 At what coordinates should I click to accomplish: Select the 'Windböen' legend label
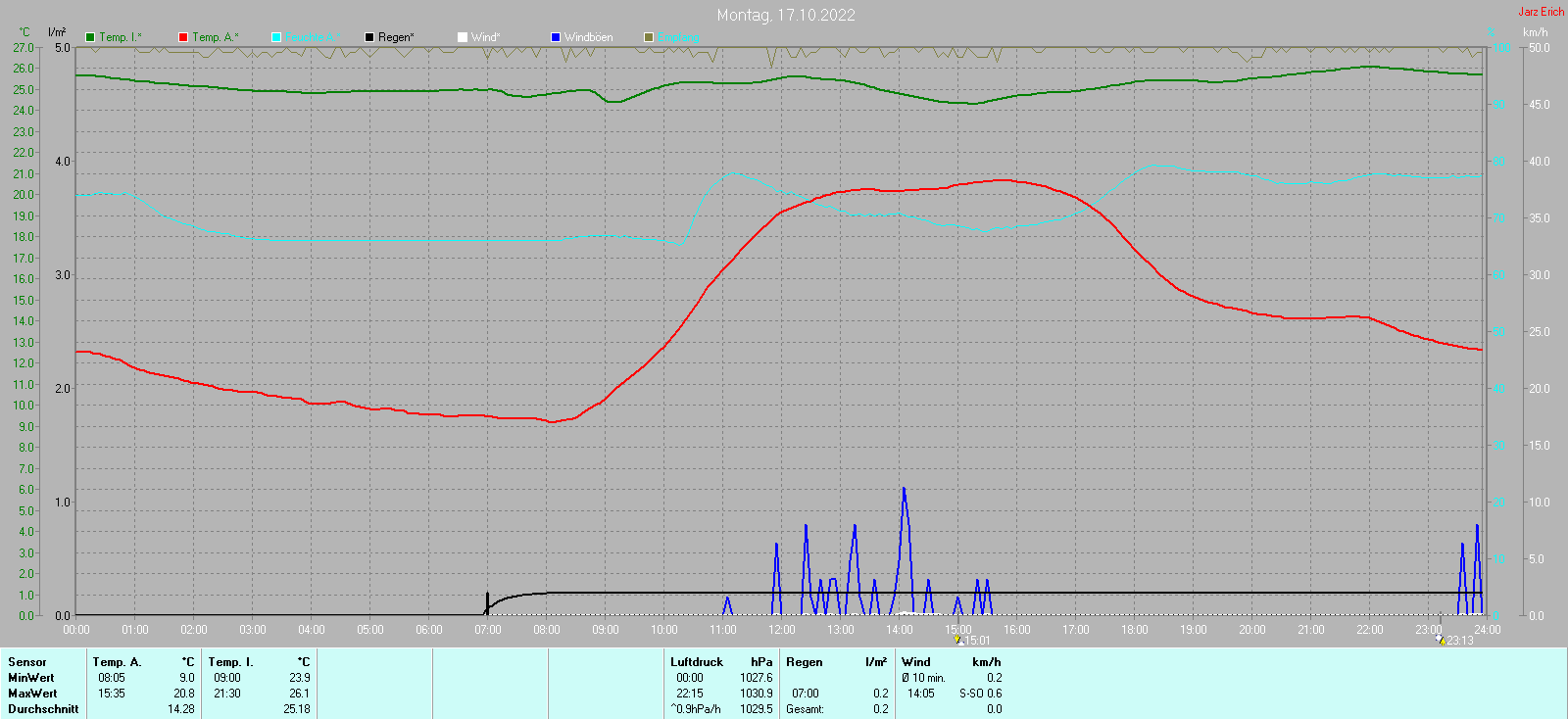589,37
